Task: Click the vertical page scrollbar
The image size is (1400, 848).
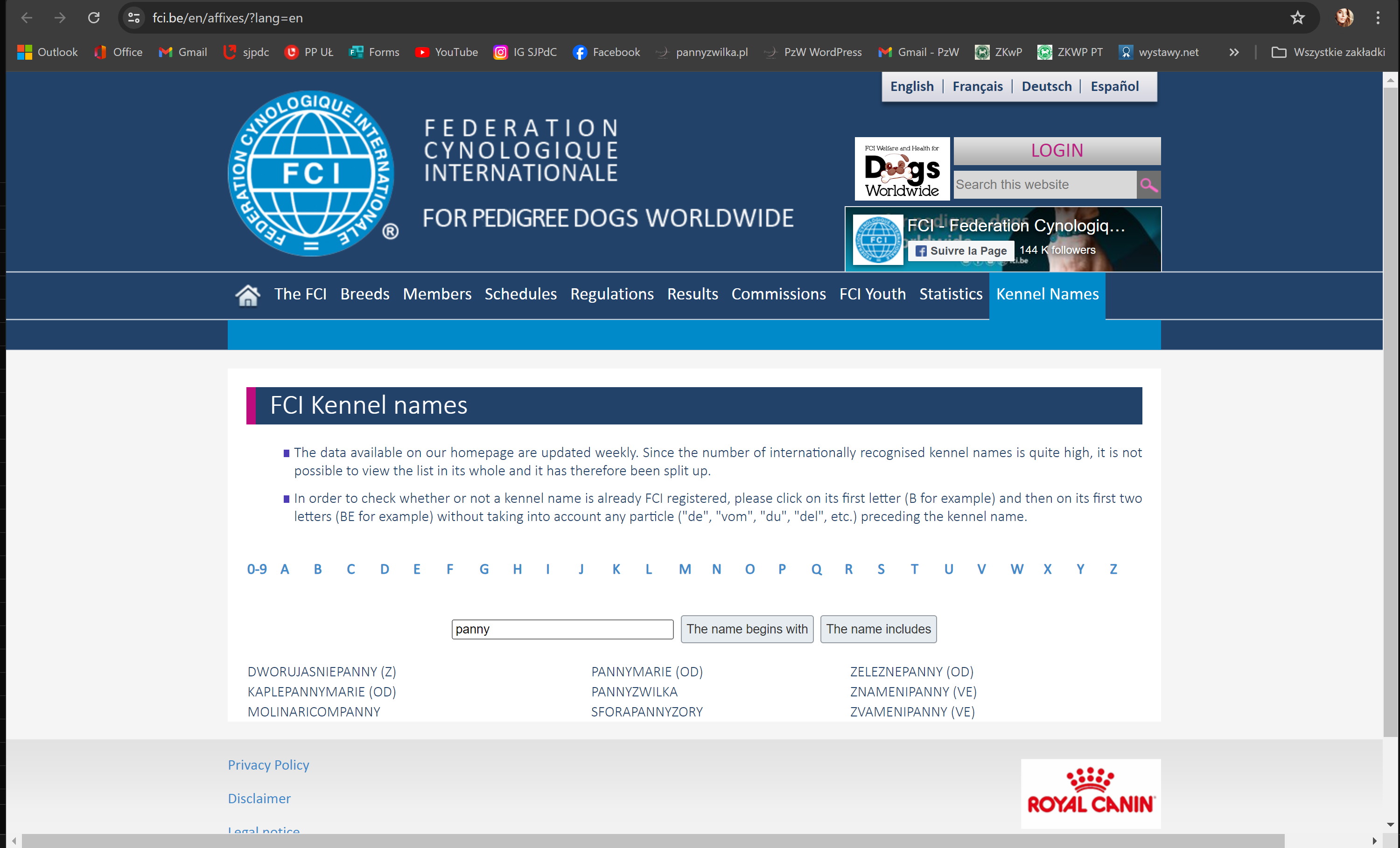Action: pyautogui.click(x=1390, y=397)
